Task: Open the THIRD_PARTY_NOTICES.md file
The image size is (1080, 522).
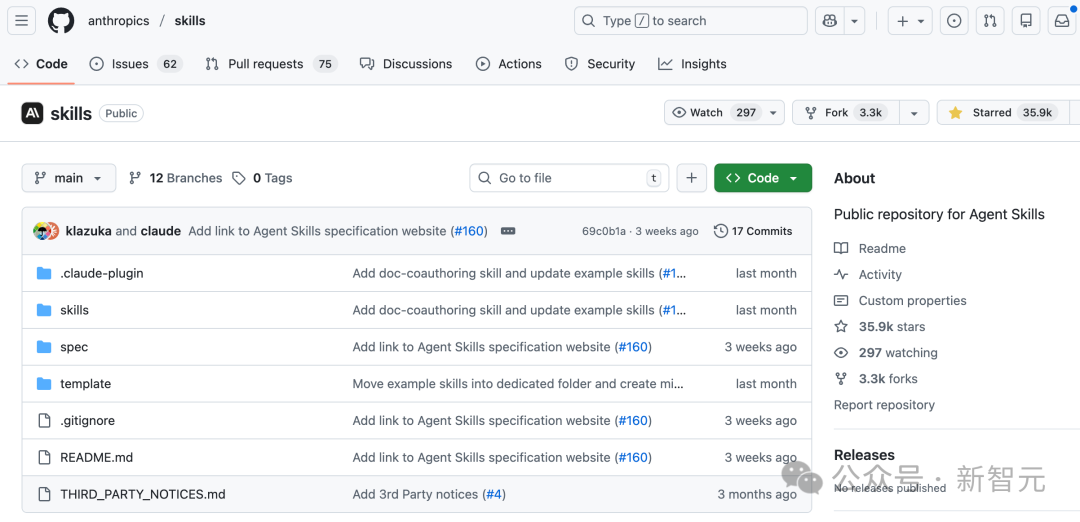Action: click(143, 494)
